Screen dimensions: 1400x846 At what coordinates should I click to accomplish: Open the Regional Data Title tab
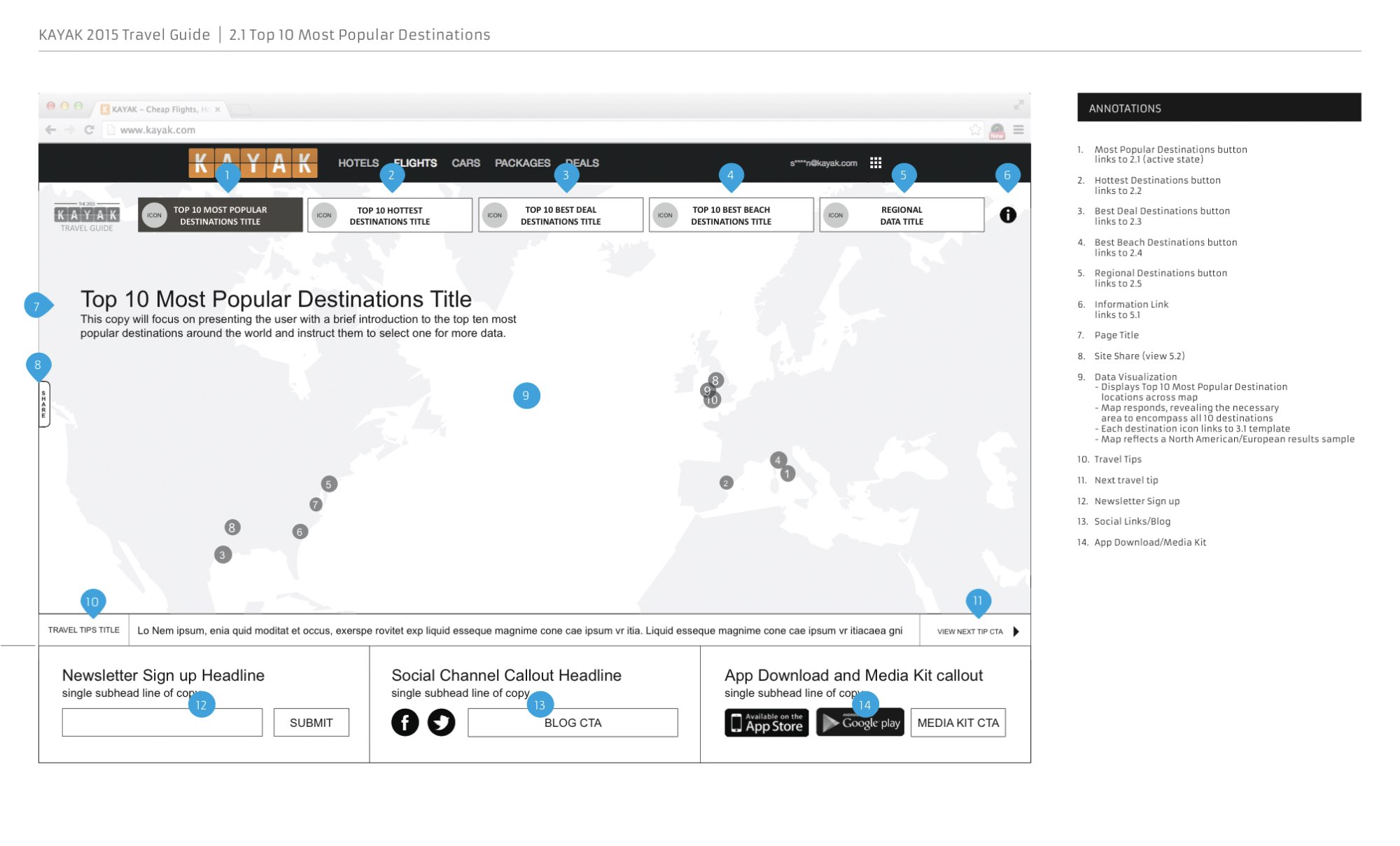pos(902,215)
